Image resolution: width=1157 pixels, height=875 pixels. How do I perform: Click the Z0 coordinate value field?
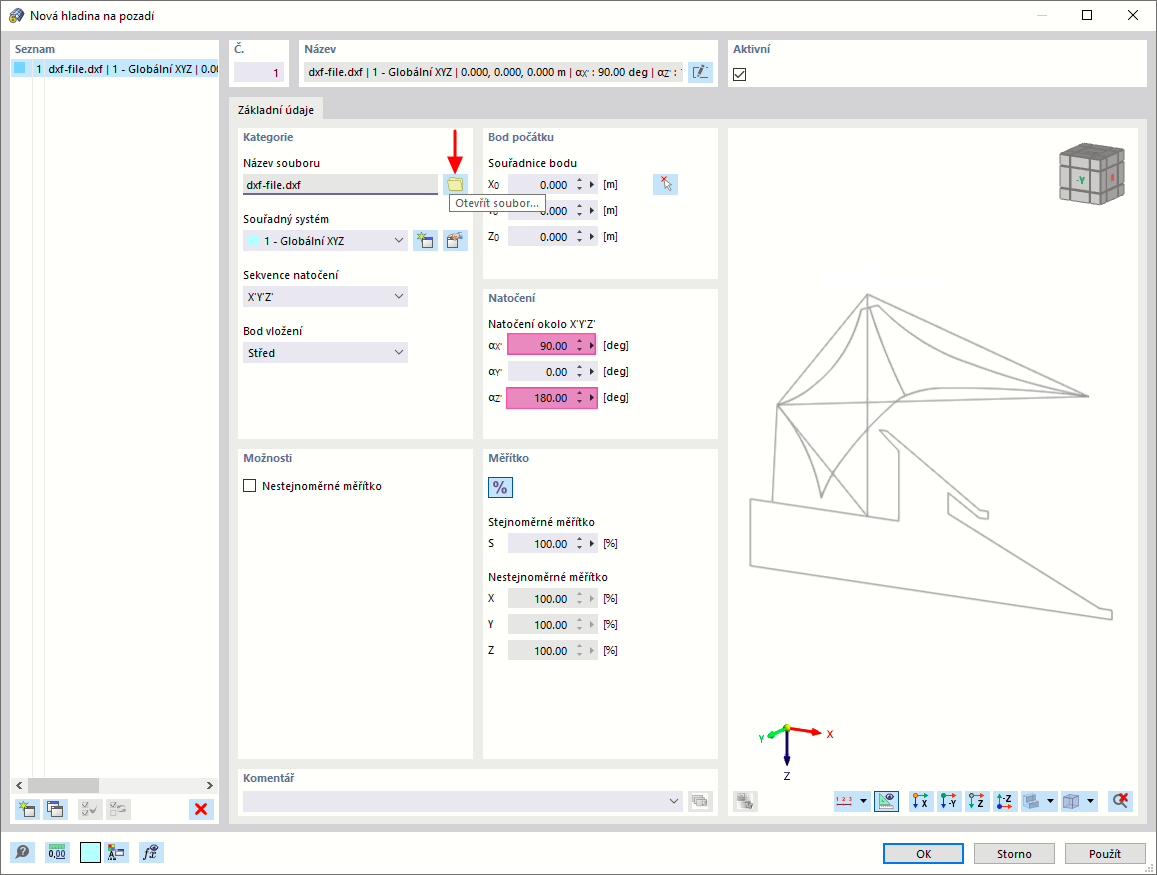coord(540,237)
